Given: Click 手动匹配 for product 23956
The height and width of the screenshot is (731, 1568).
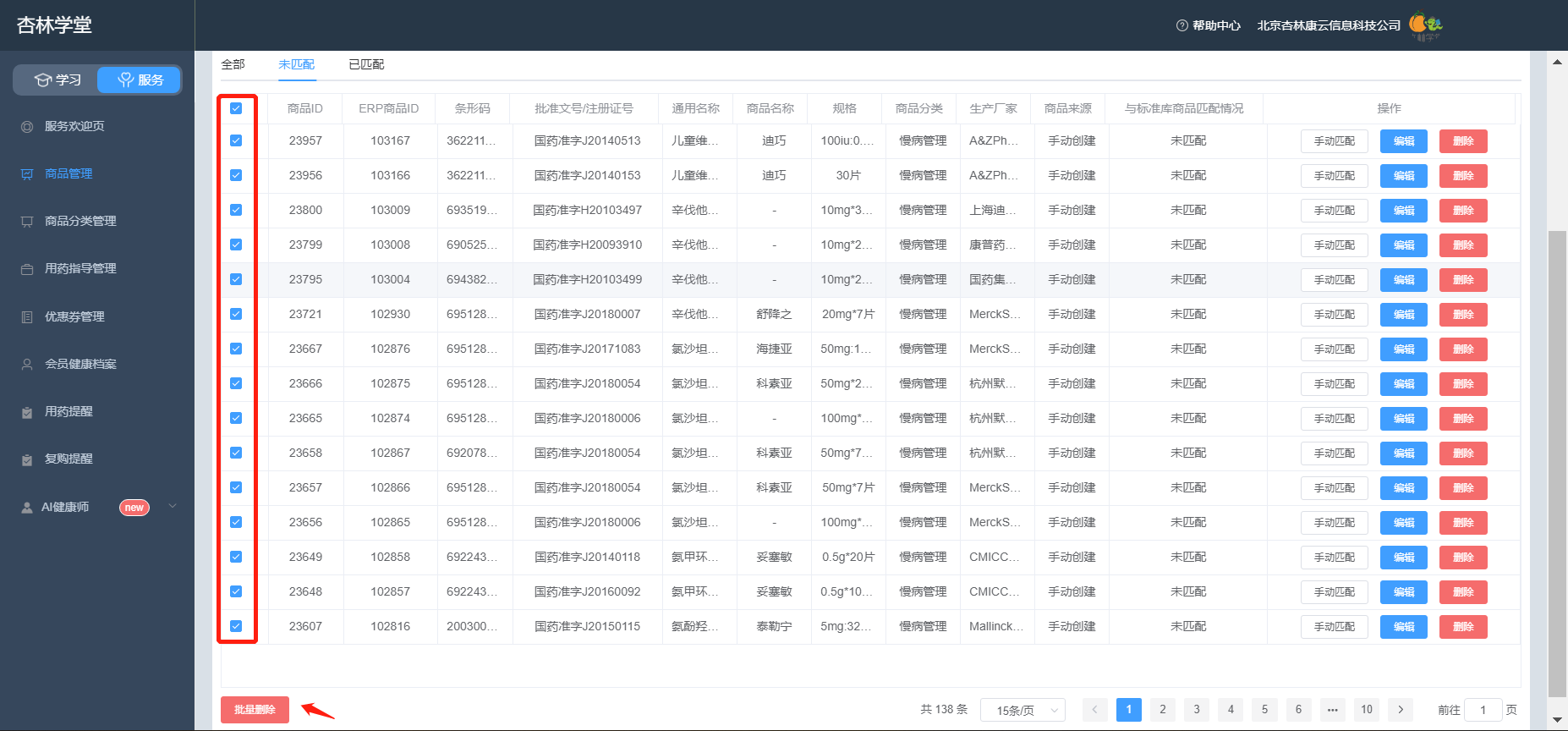Looking at the screenshot, I should (x=1334, y=176).
